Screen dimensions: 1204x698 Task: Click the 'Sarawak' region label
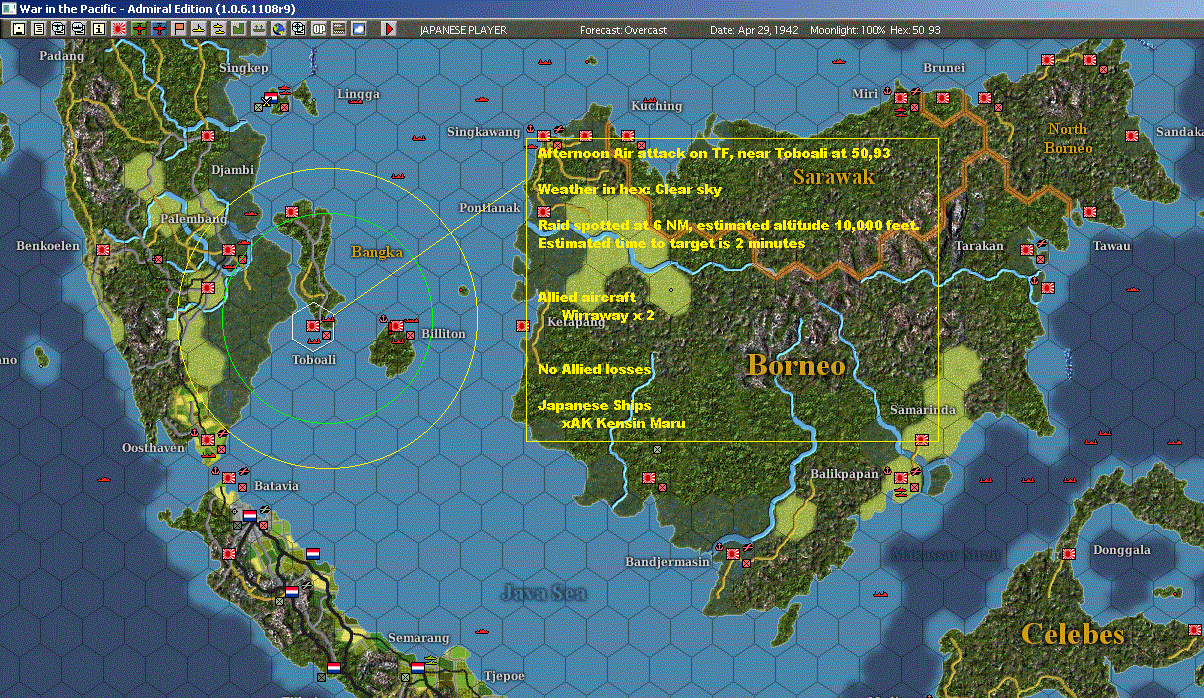834,177
